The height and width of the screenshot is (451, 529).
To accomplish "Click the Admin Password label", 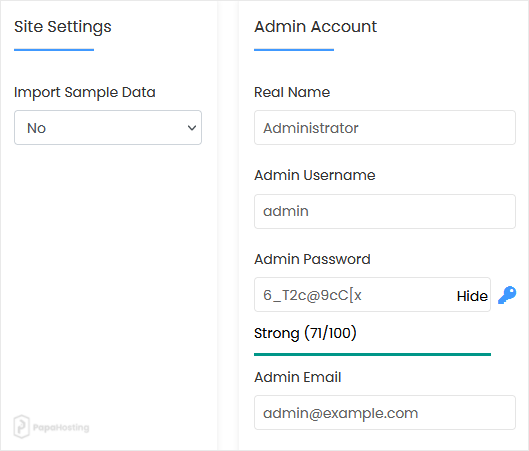I will [312, 259].
